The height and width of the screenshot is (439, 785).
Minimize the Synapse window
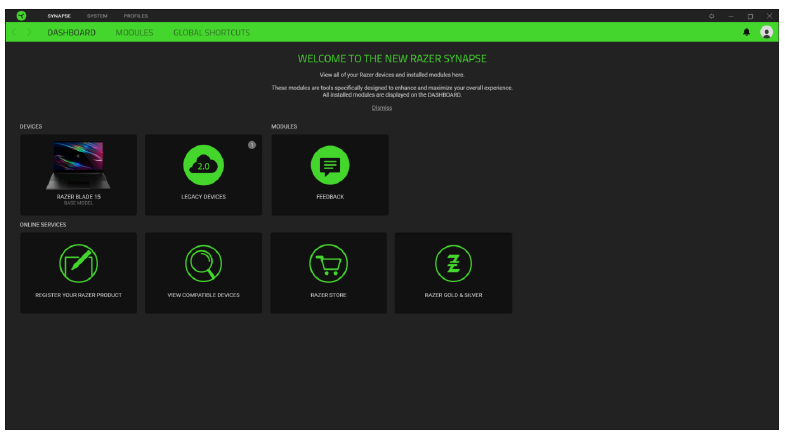click(x=731, y=16)
